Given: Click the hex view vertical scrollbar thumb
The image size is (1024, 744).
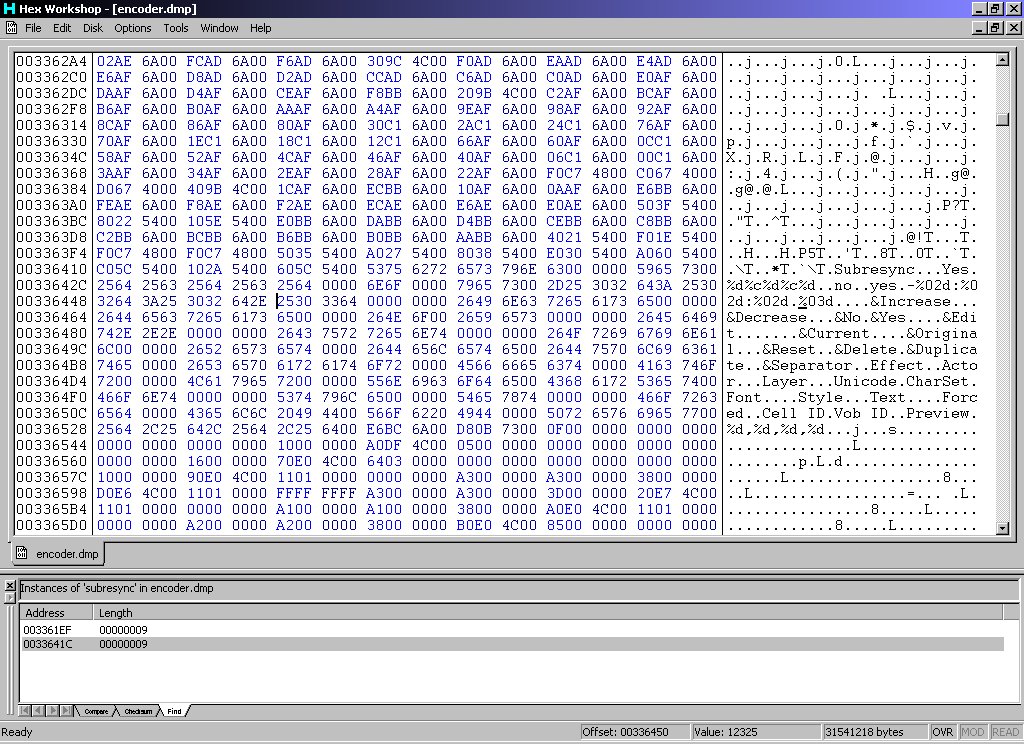Looking at the screenshot, I should pos(1002,120).
